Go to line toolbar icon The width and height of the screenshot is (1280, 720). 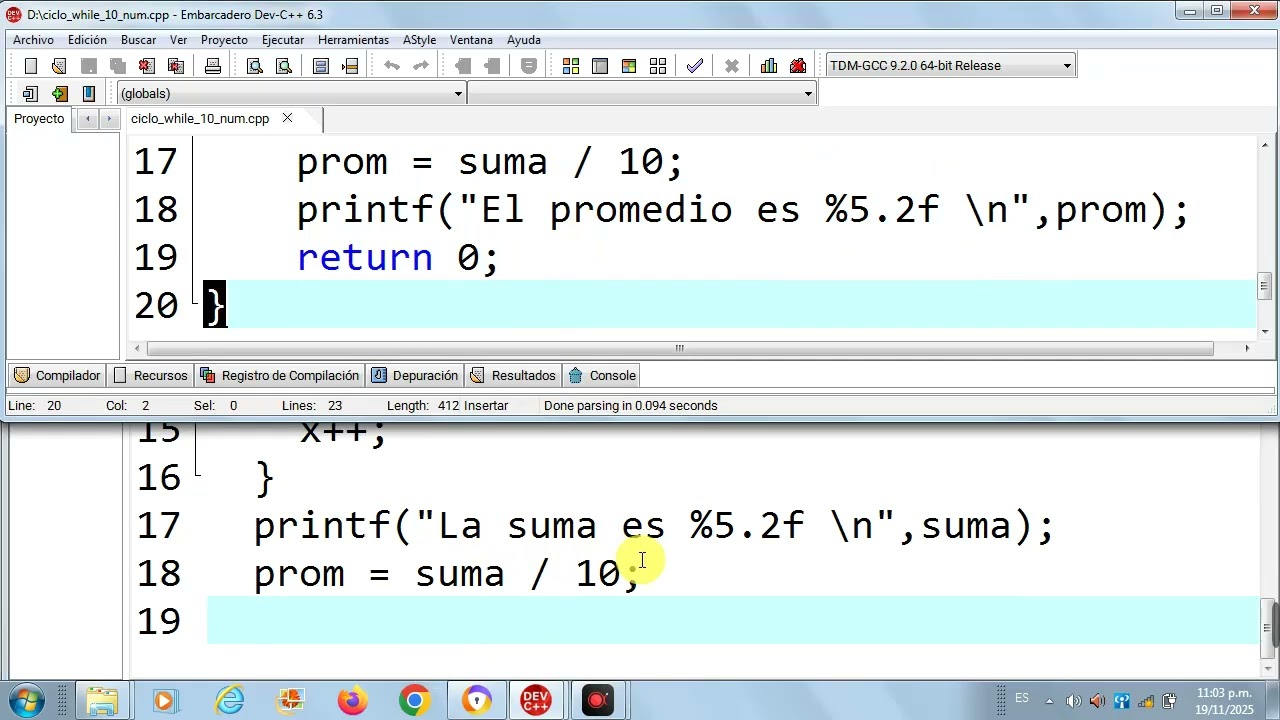(x=350, y=66)
